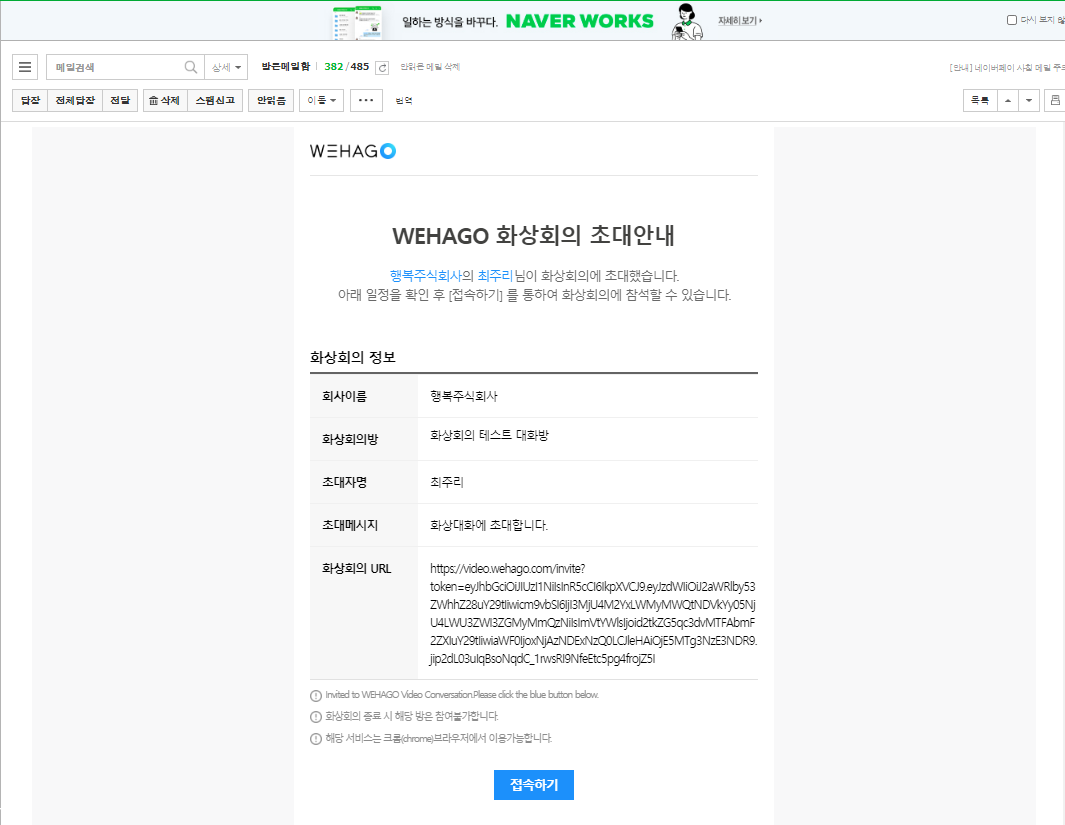
Task: Tick the '다시 보지 않기' banner checkbox
Action: point(1011,20)
